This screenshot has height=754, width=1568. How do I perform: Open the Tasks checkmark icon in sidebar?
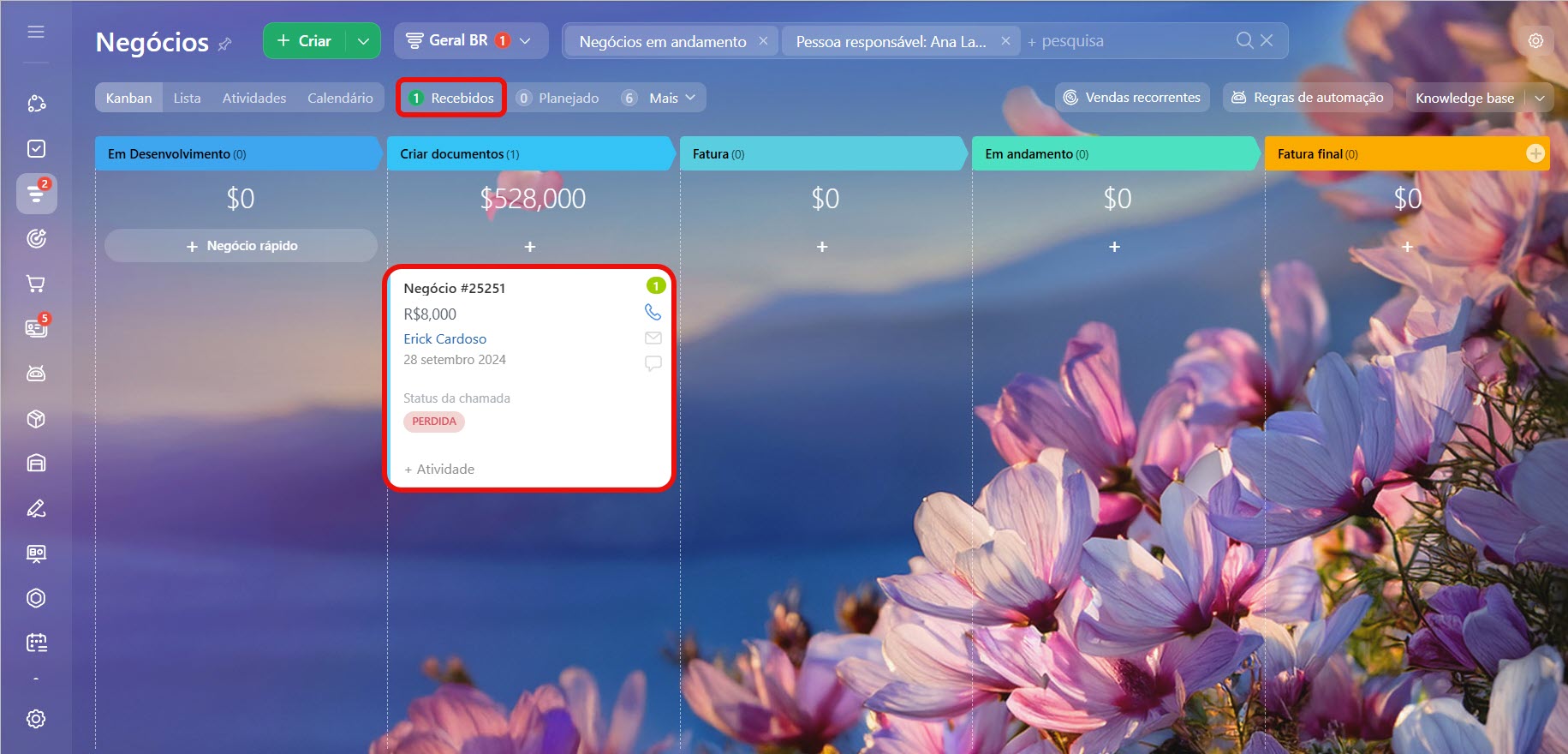[x=36, y=149]
